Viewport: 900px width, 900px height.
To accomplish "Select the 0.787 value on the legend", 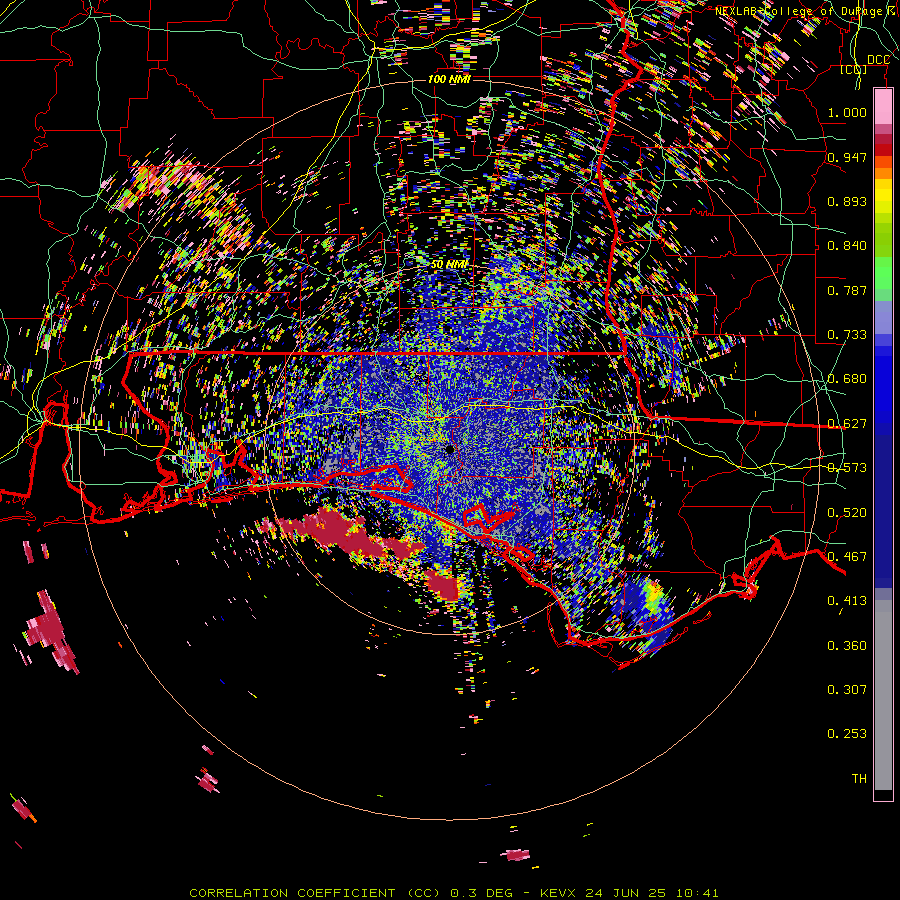I will coord(847,290).
